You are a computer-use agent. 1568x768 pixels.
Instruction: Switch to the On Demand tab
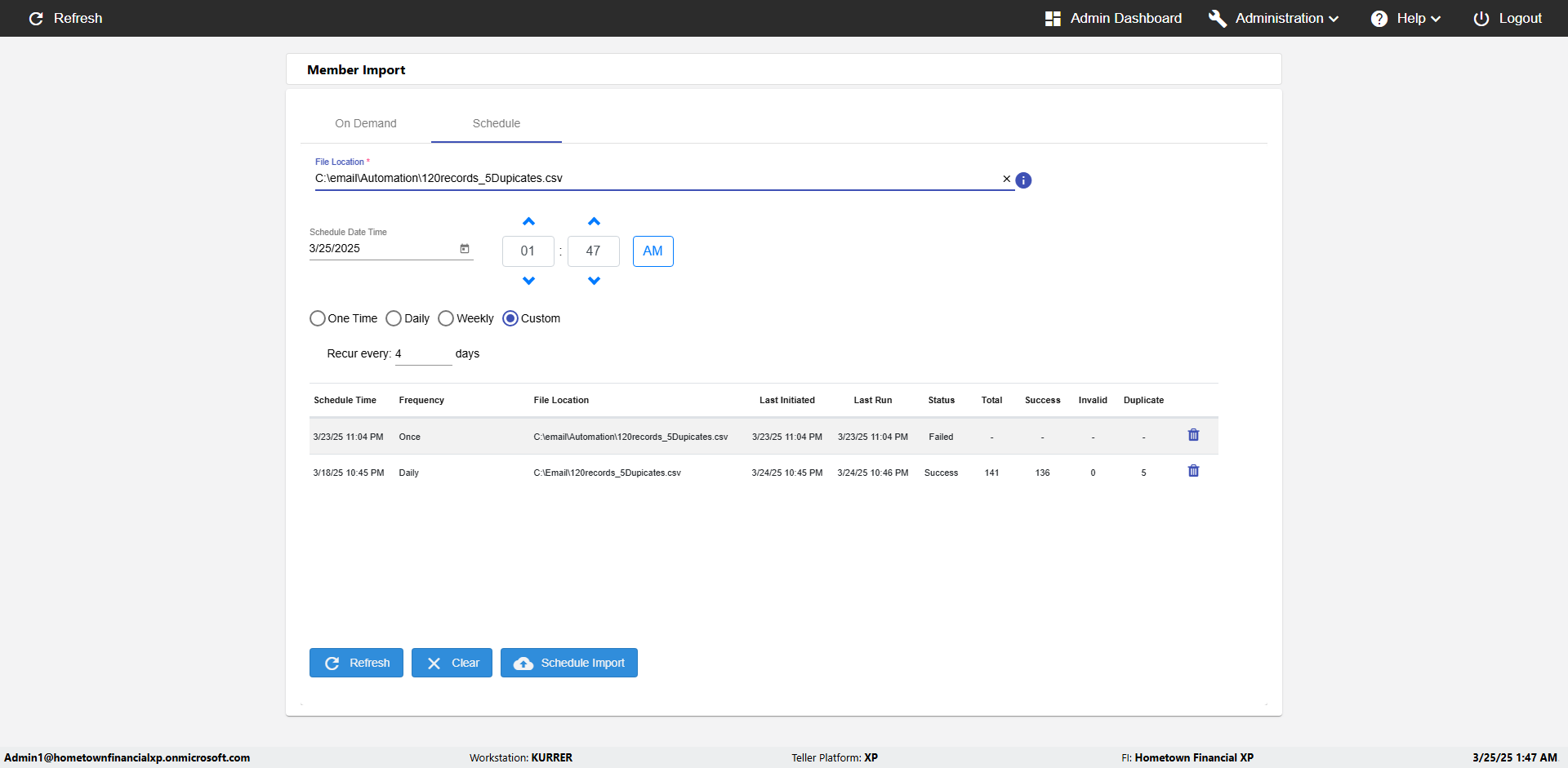click(x=366, y=123)
